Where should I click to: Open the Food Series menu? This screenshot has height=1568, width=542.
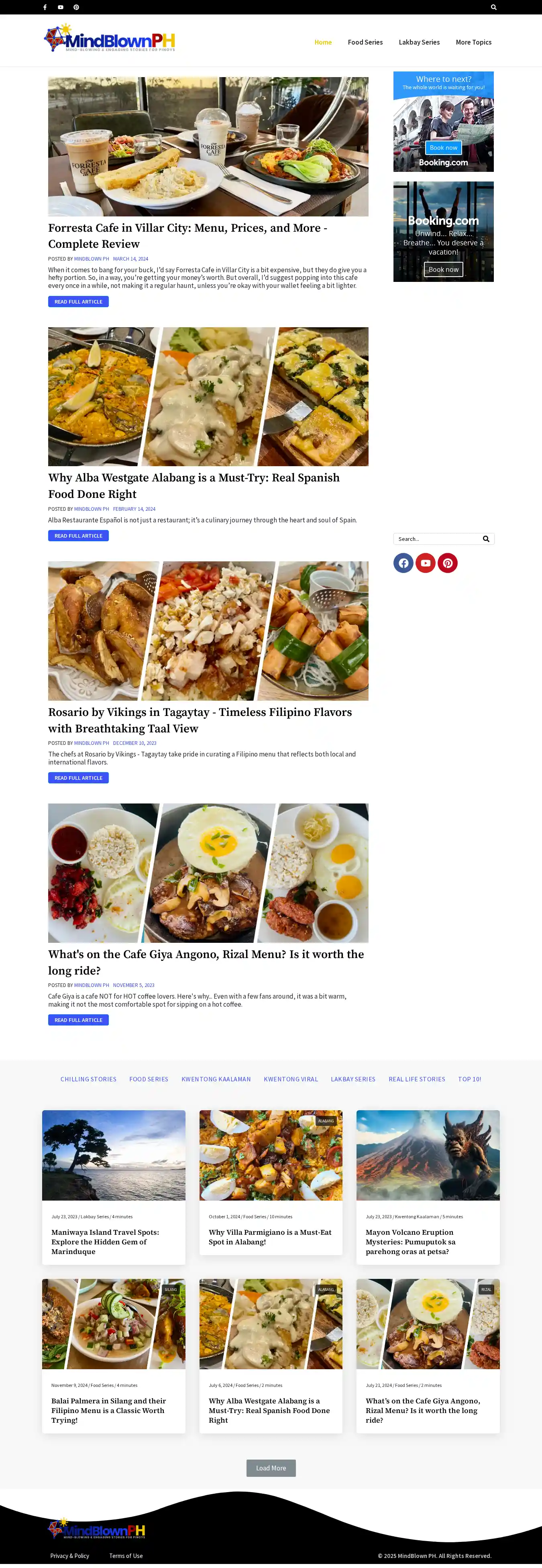coord(365,42)
